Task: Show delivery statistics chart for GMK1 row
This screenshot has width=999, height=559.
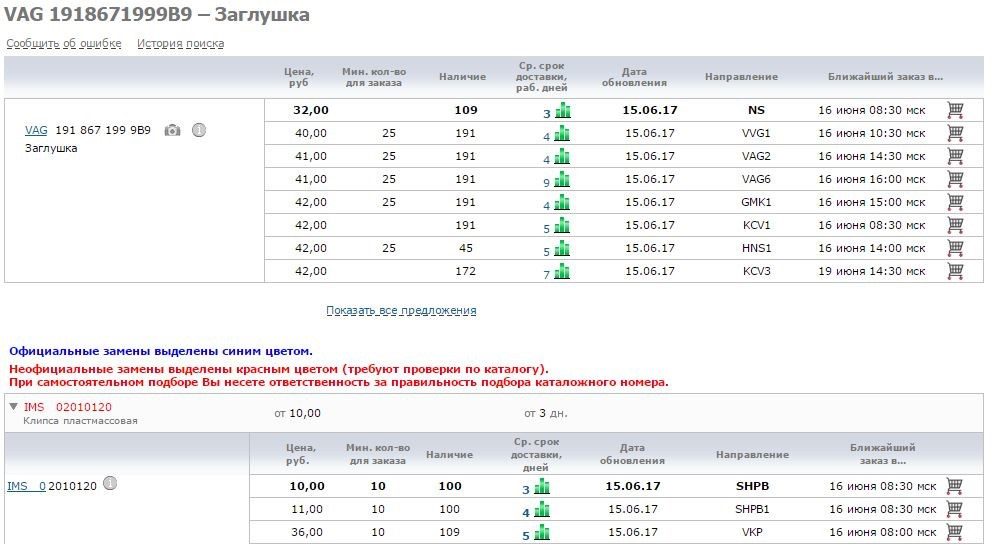Action: 563,203
